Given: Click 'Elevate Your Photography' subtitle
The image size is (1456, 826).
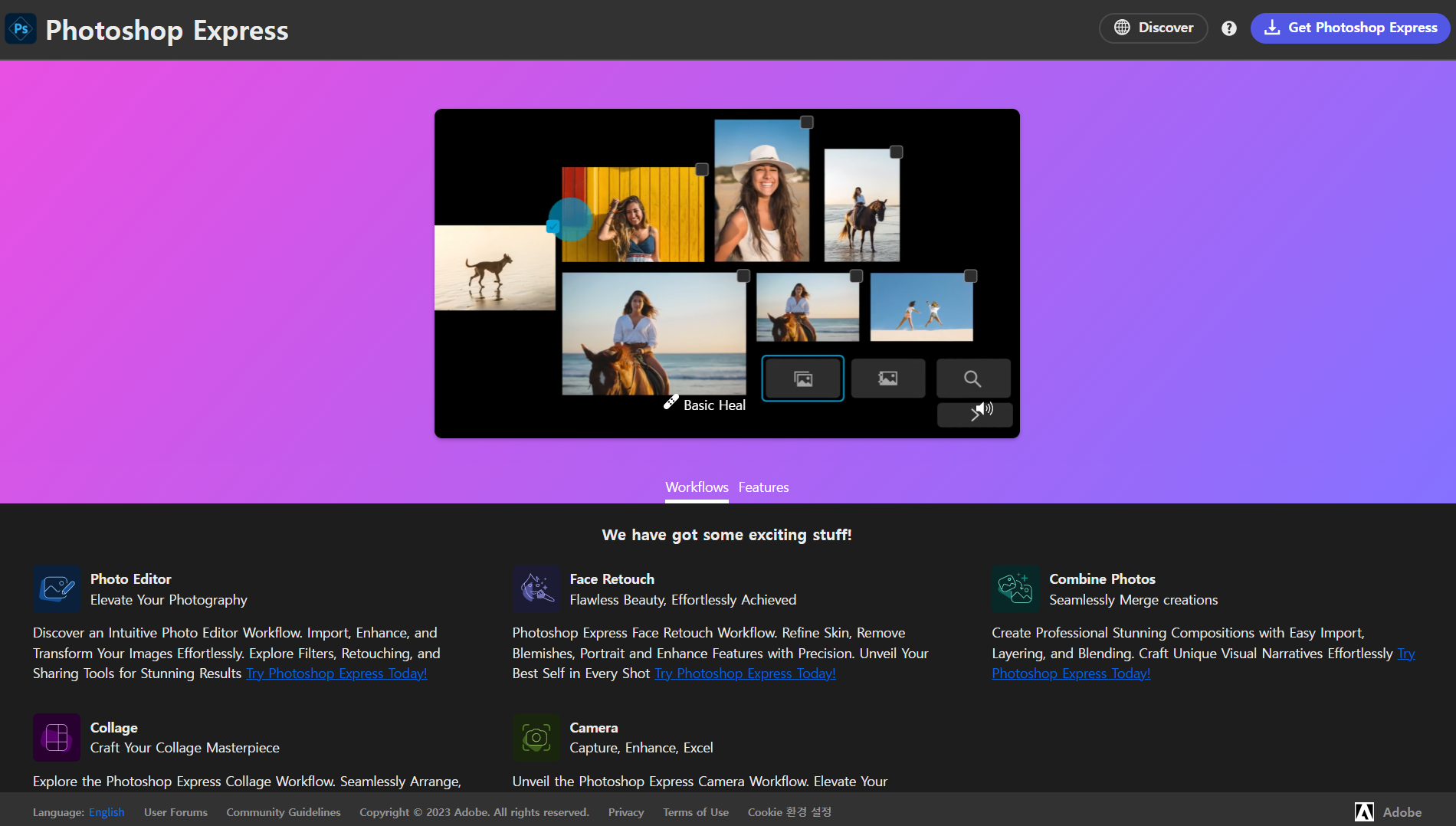Looking at the screenshot, I should click(169, 600).
